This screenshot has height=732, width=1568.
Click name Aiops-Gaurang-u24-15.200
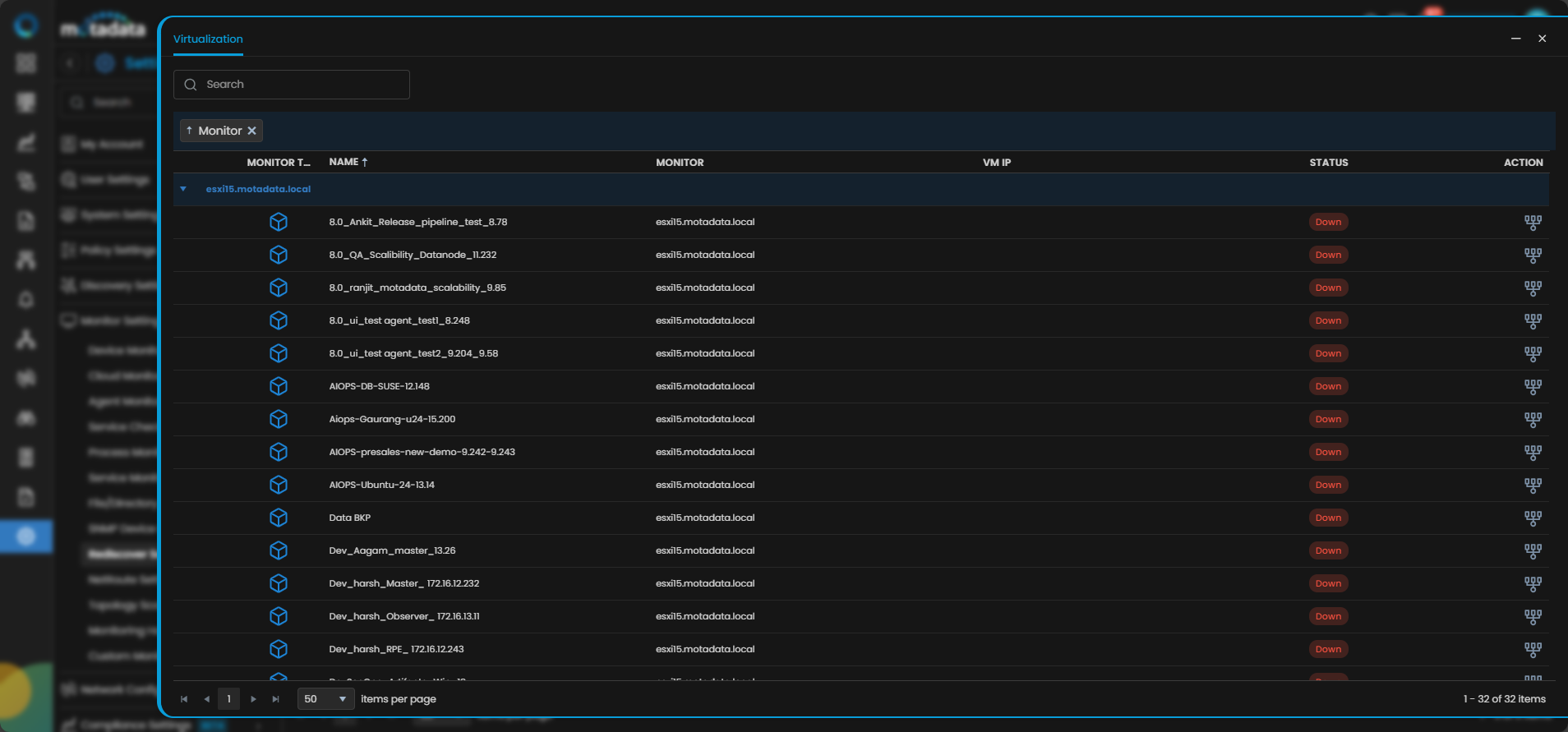(x=392, y=419)
